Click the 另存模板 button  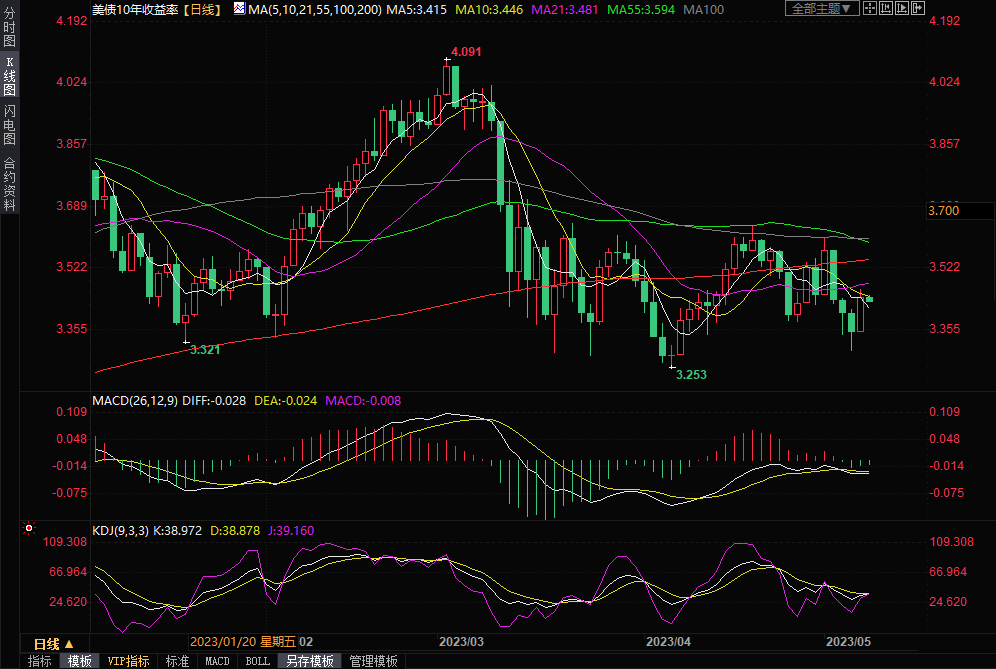click(x=309, y=661)
